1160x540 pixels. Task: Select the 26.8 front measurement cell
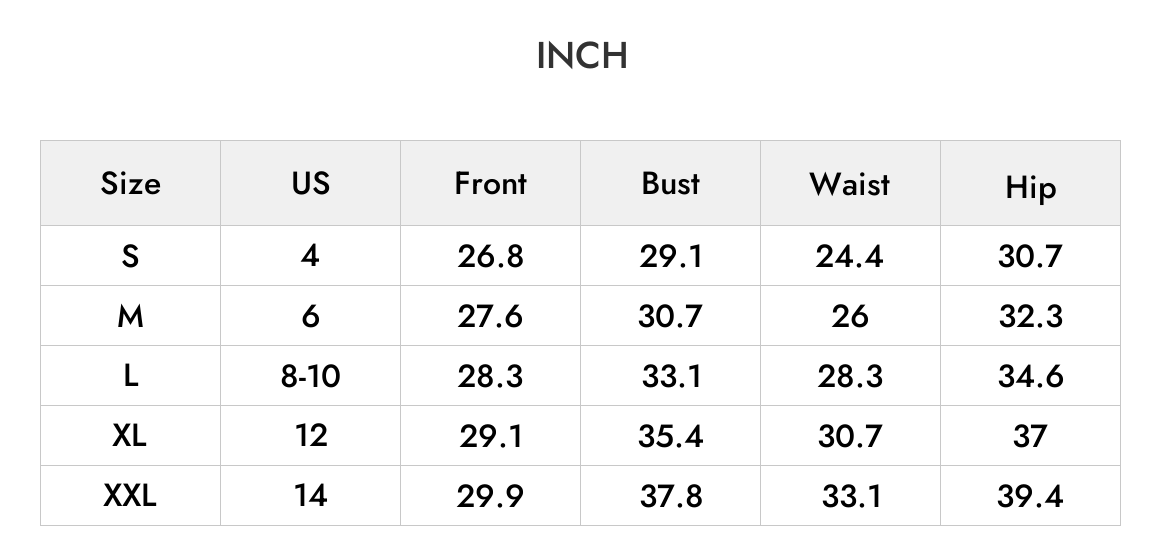coord(490,256)
